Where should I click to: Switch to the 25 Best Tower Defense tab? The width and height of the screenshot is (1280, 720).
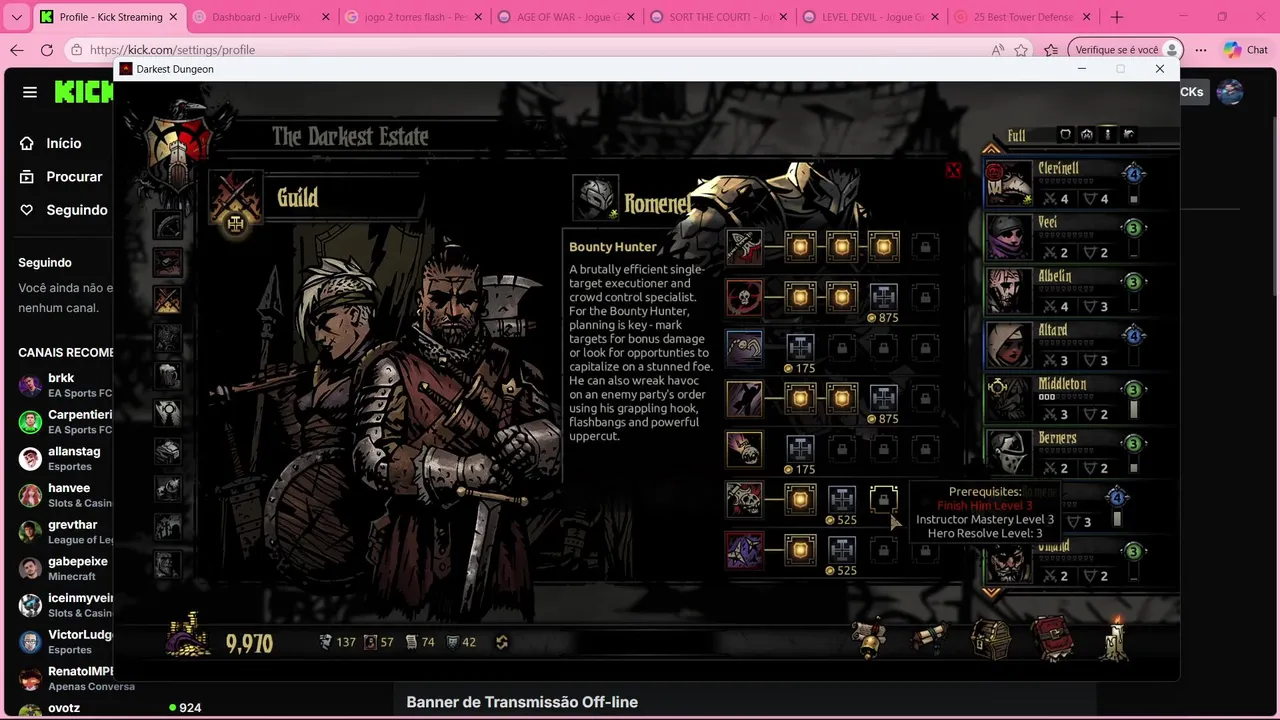(1022, 17)
